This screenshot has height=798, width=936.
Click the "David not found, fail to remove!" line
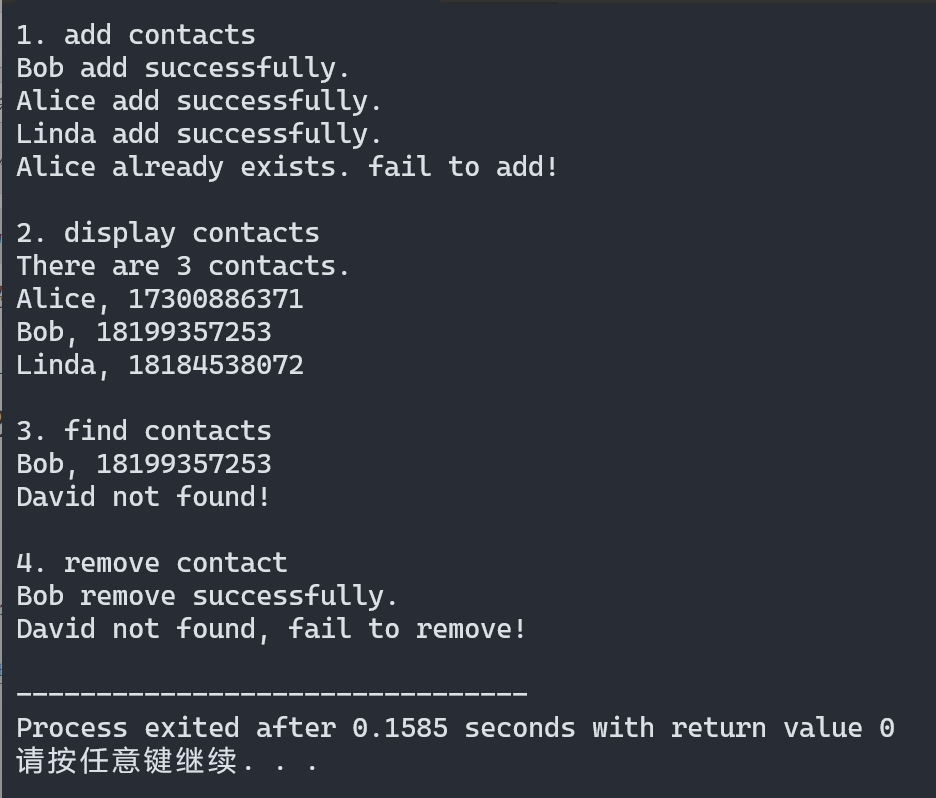[x=271, y=629]
